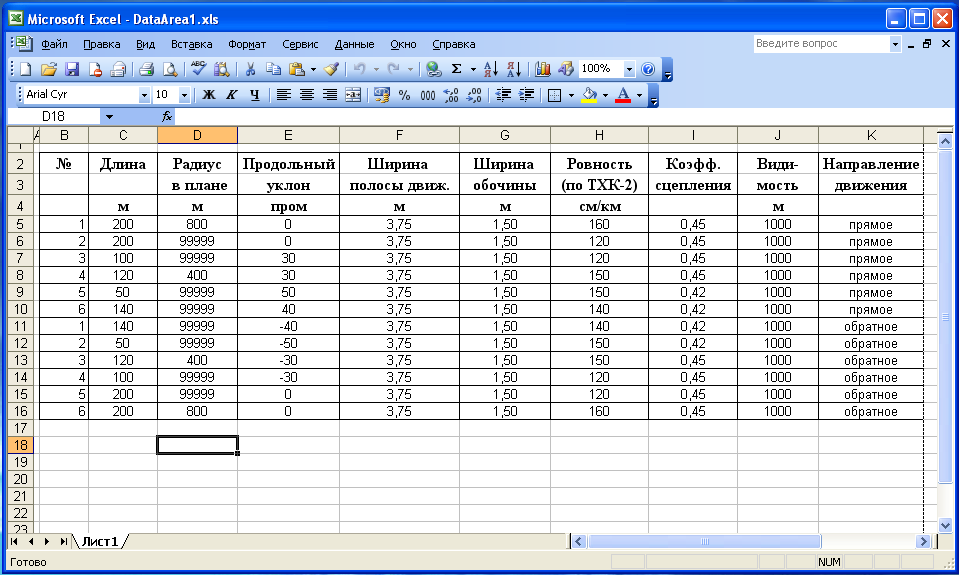The width and height of the screenshot is (959, 575).
Task: Open the Fill Color yellow bucket
Action: [x=589, y=95]
